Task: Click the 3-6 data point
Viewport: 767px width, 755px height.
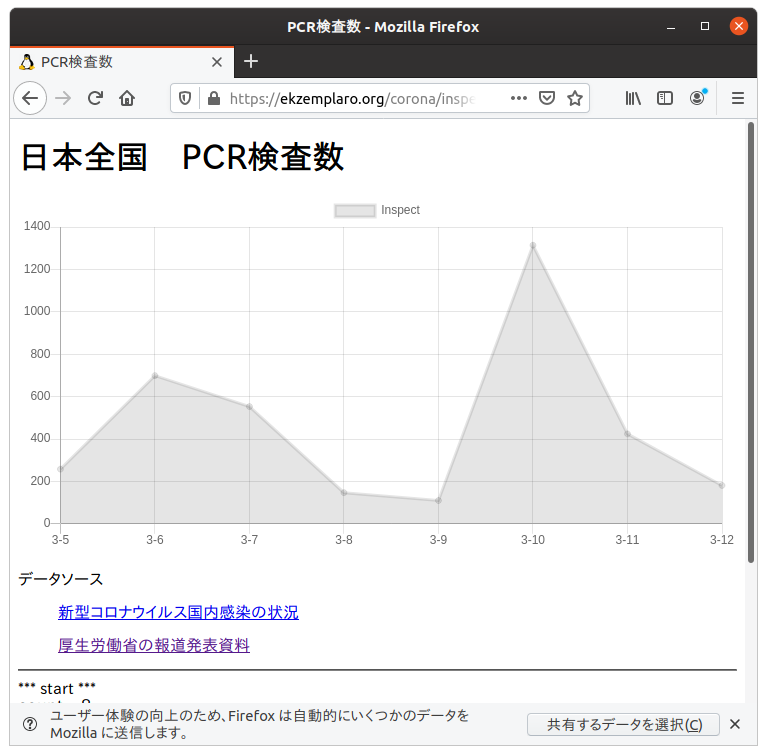Action: tap(155, 376)
